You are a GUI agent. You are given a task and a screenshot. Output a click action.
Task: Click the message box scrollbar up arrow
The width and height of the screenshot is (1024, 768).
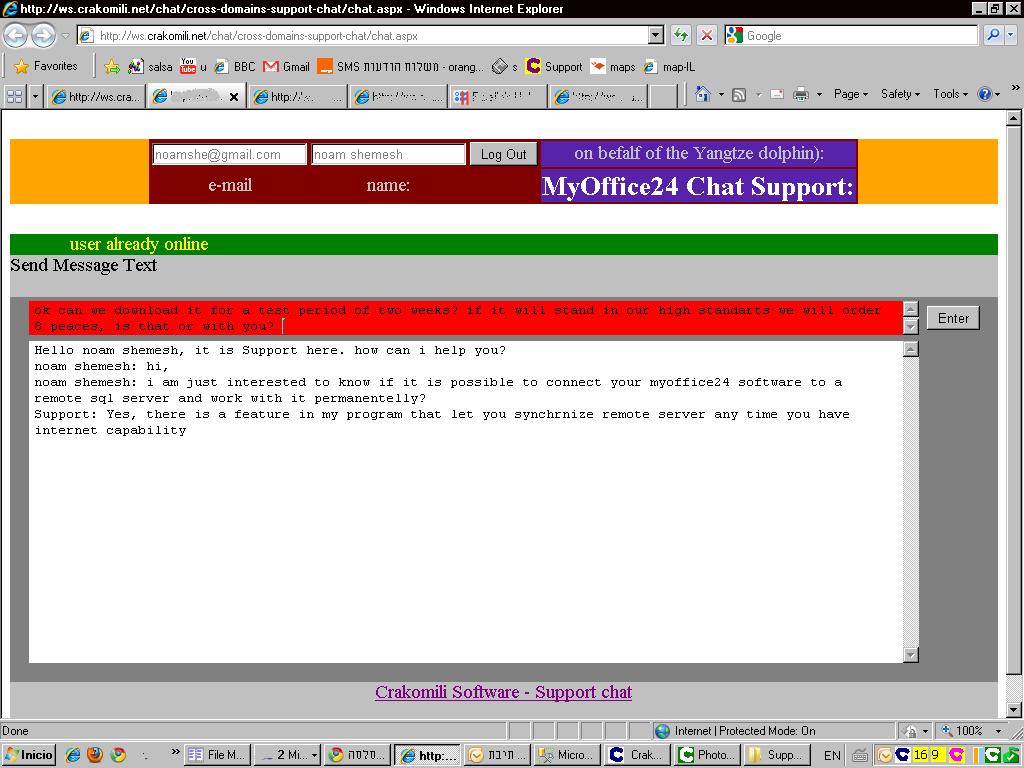(x=911, y=309)
